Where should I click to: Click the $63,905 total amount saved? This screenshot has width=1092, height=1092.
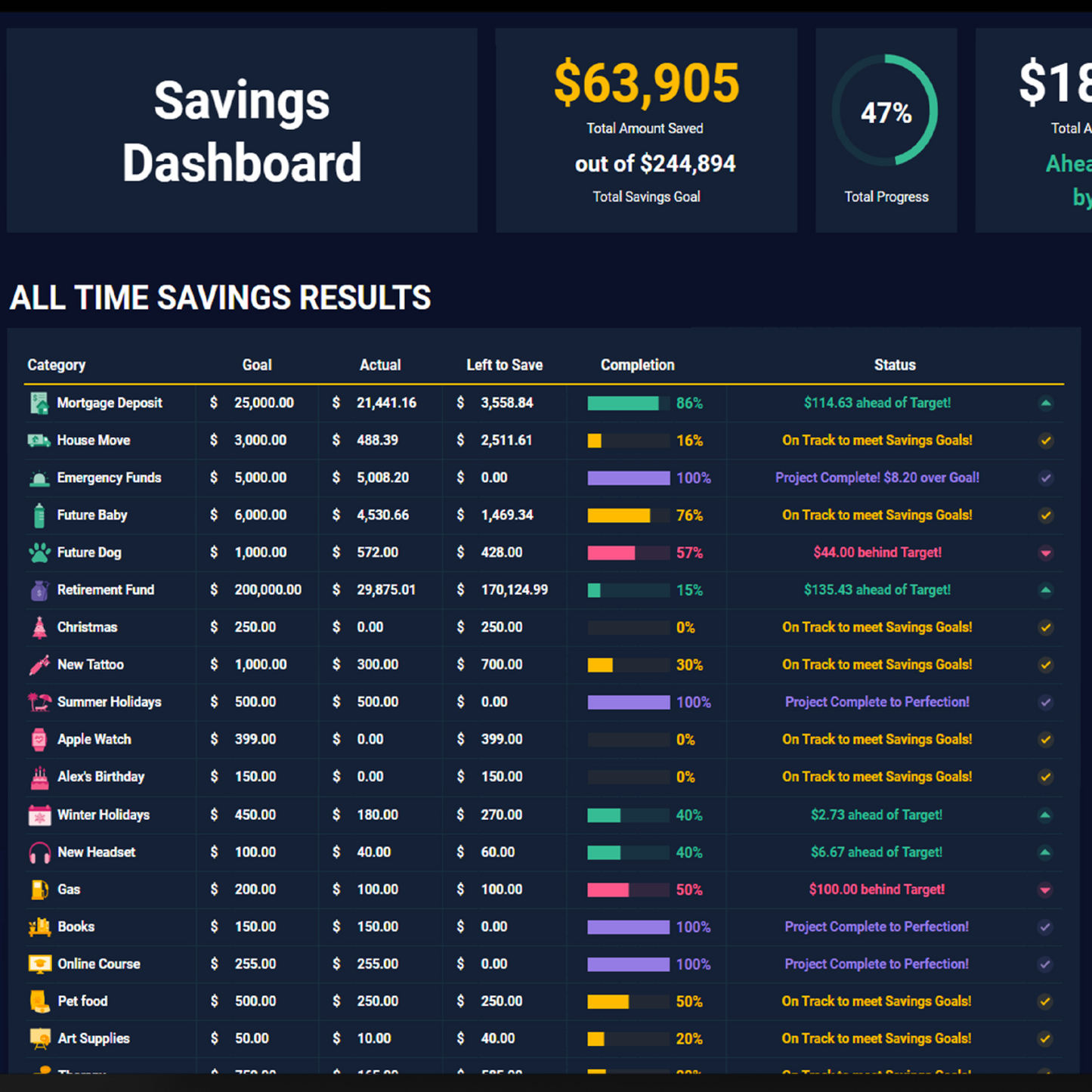[x=647, y=83]
